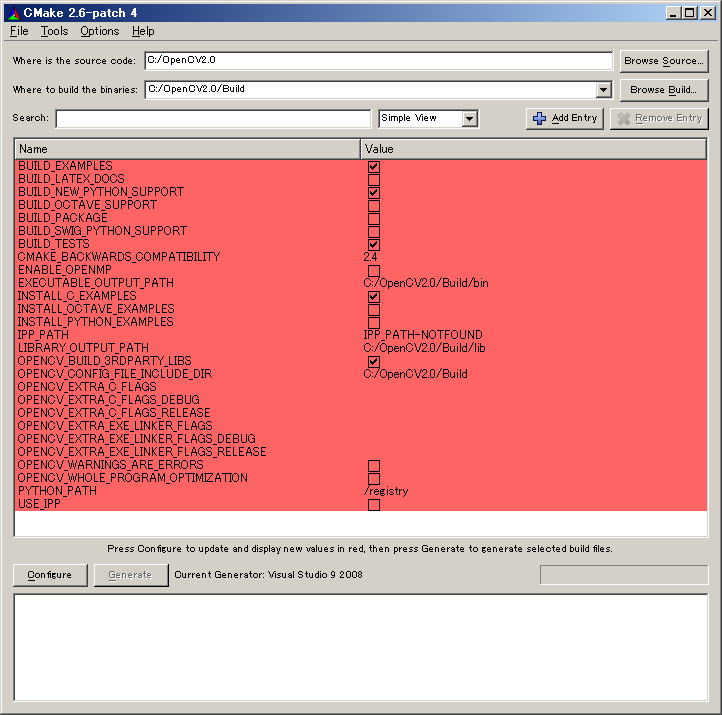Select OPENCV_EXTRA_EXE_LINKER_FLAGS_RELEASE entry
Image resolution: width=722 pixels, height=715 pixels.
[x=142, y=452]
